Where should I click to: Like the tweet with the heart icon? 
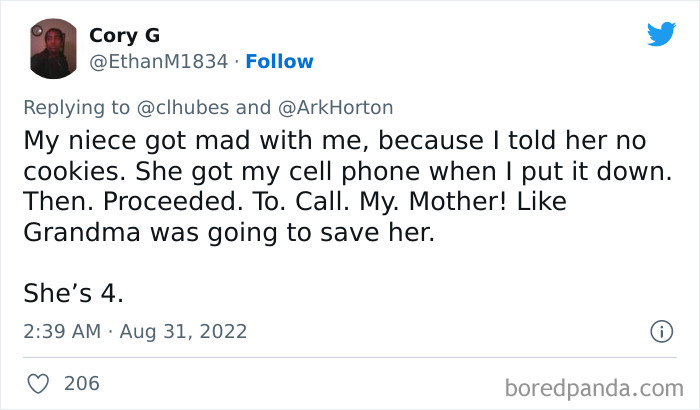click(x=36, y=383)
